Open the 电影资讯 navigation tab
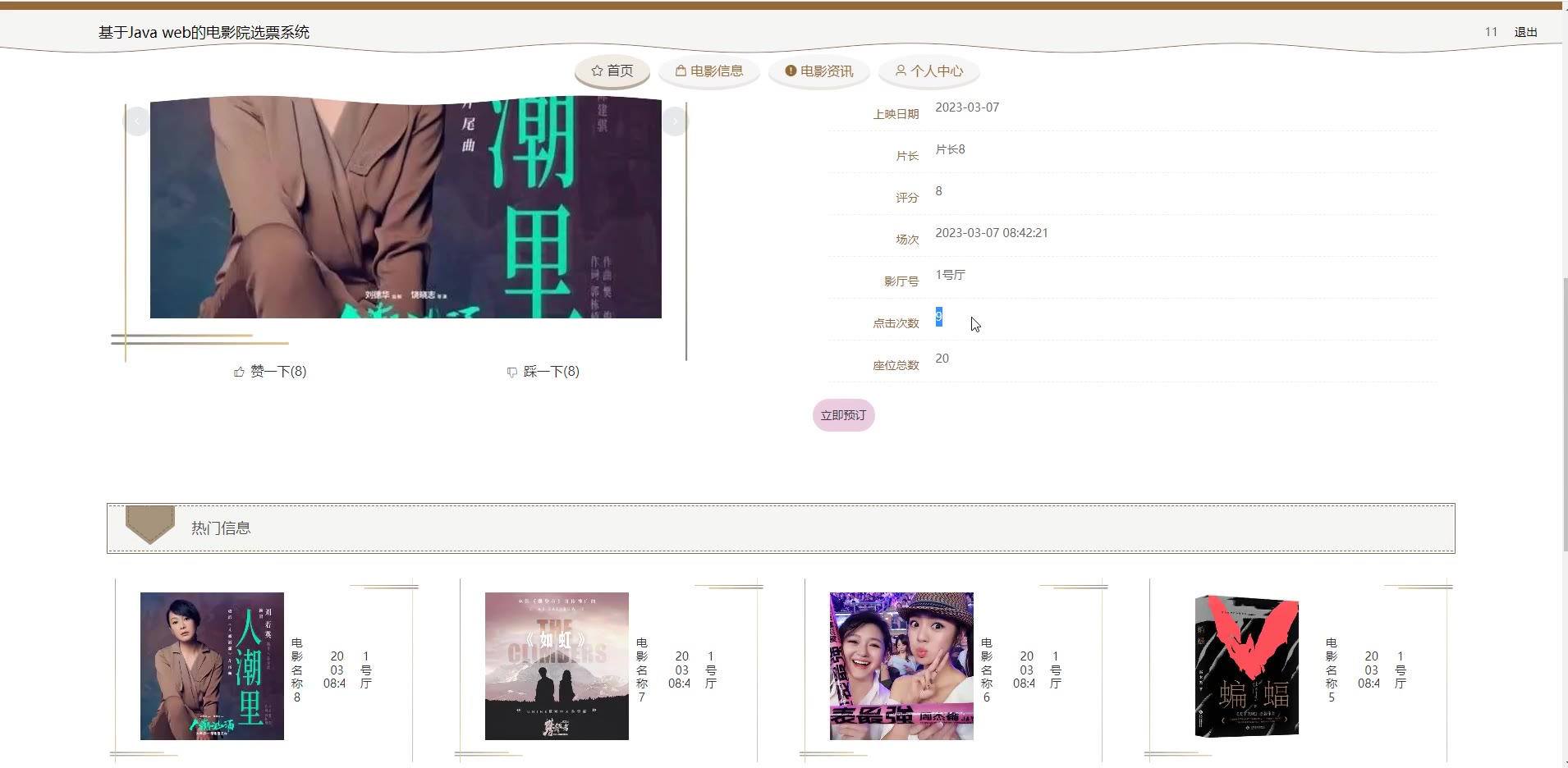The width and height of the screenshot is (1568, 768). click(x=819, y=71)
